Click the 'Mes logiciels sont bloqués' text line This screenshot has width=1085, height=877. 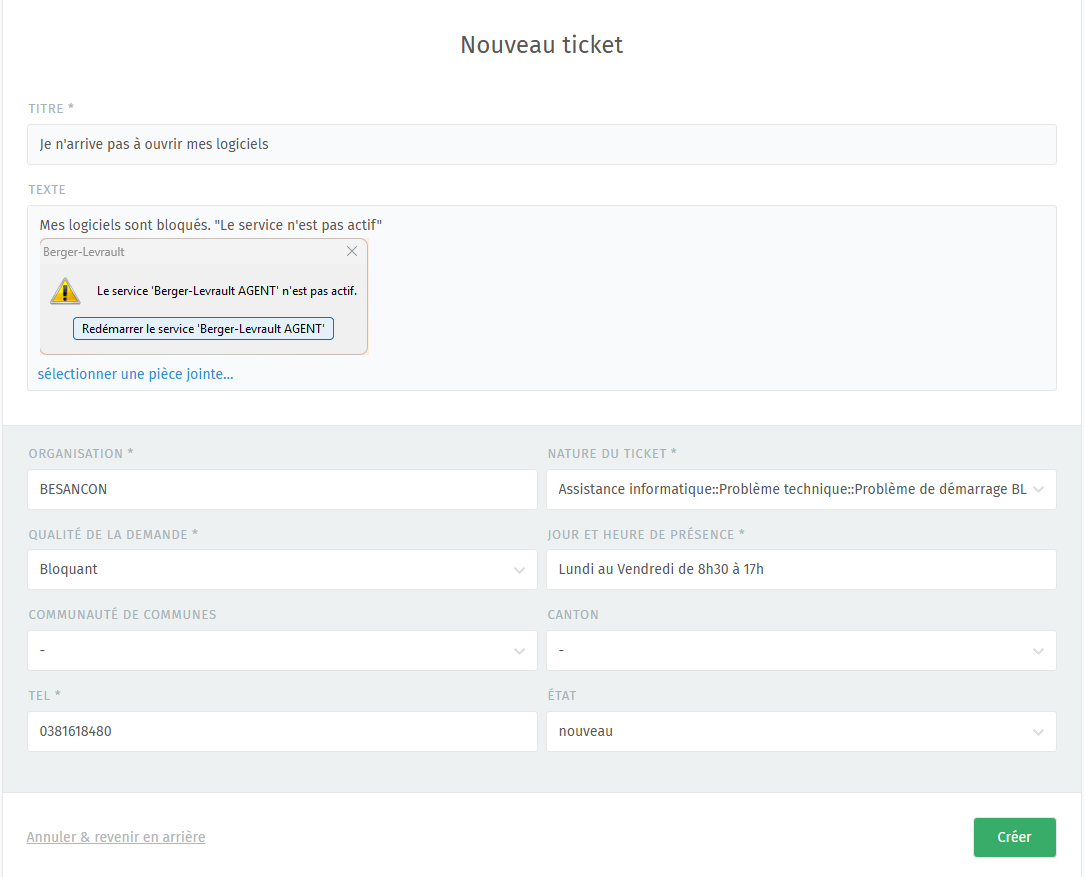click(x=211, y=225)
